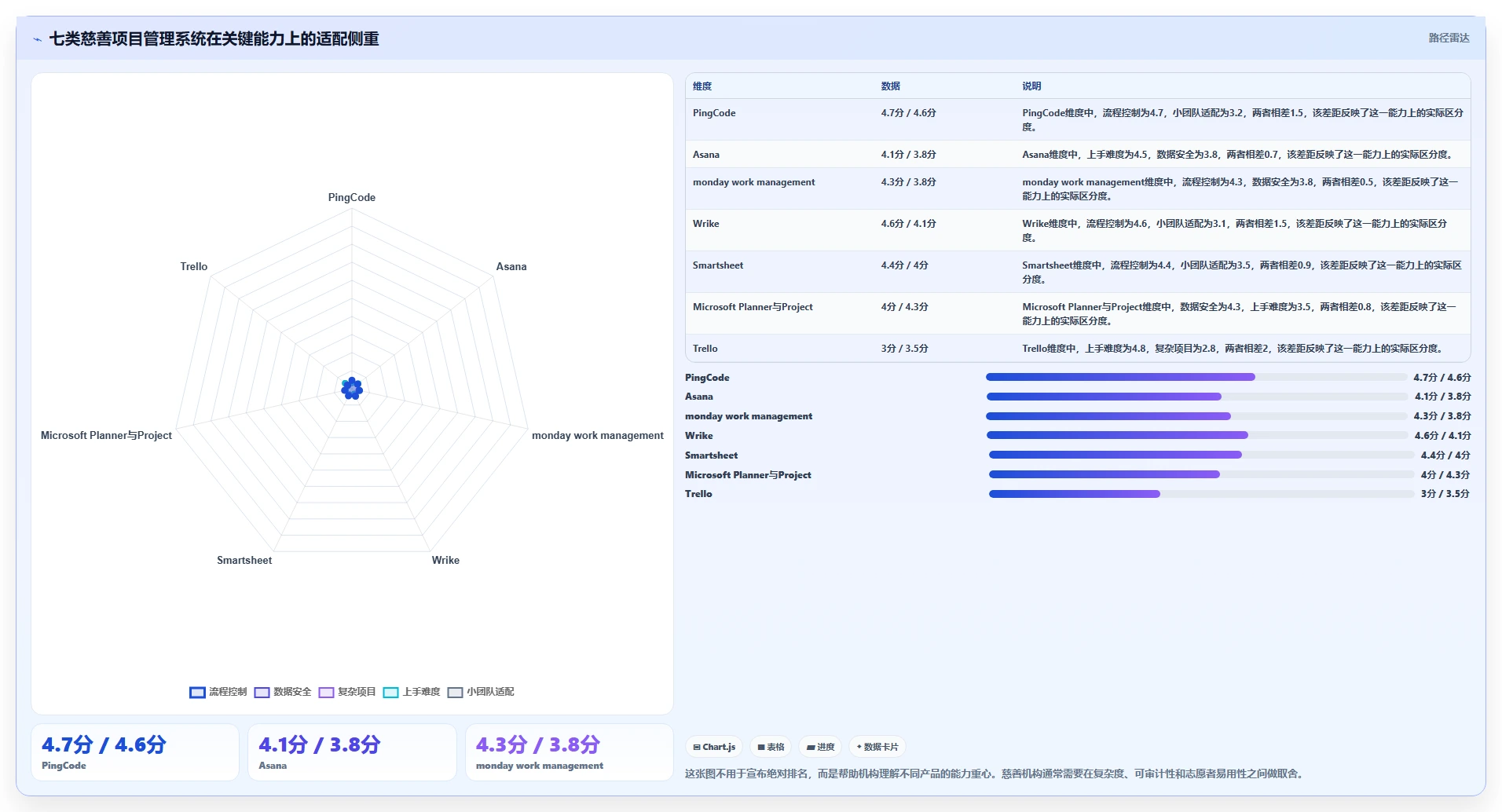The height and width of the screenshot is (812, 1502).
Task: Select the 数据卡片 tag
Action: pyautogui.click(x=877, y=747)
